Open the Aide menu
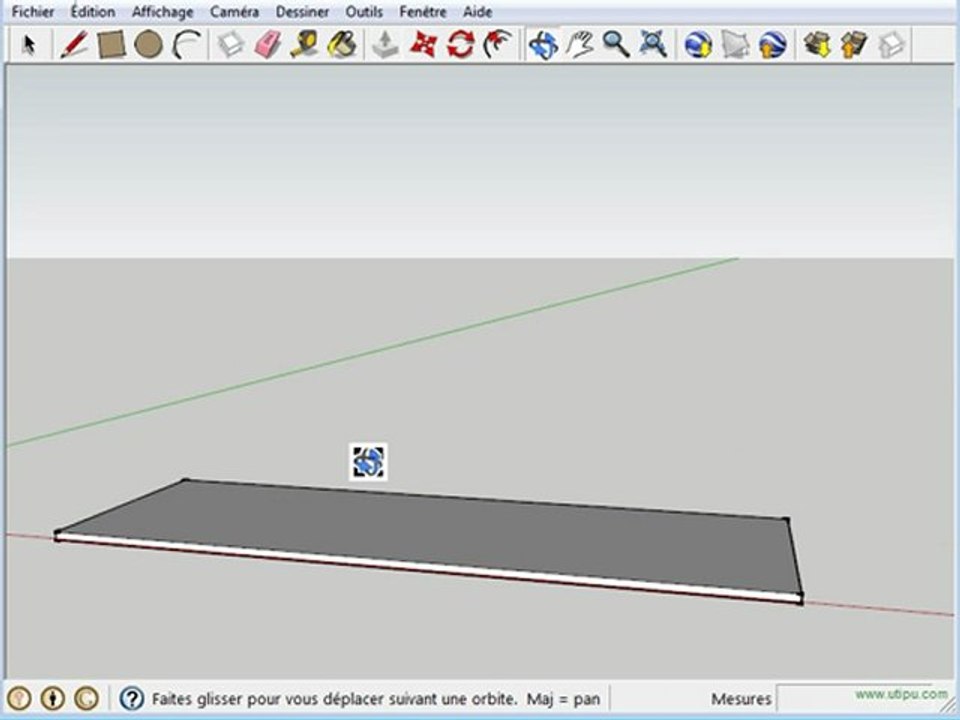Viewport: 960px width, 720px height. (478, 12)
